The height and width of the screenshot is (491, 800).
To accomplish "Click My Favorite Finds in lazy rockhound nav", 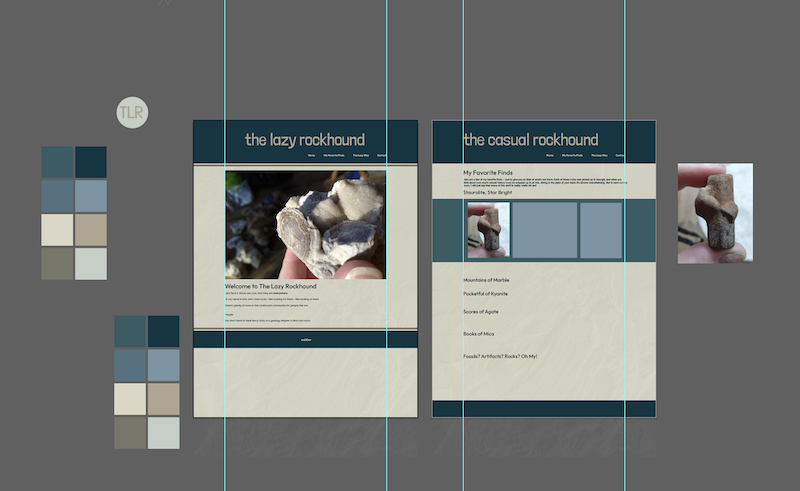I will (x=334, y=155).
